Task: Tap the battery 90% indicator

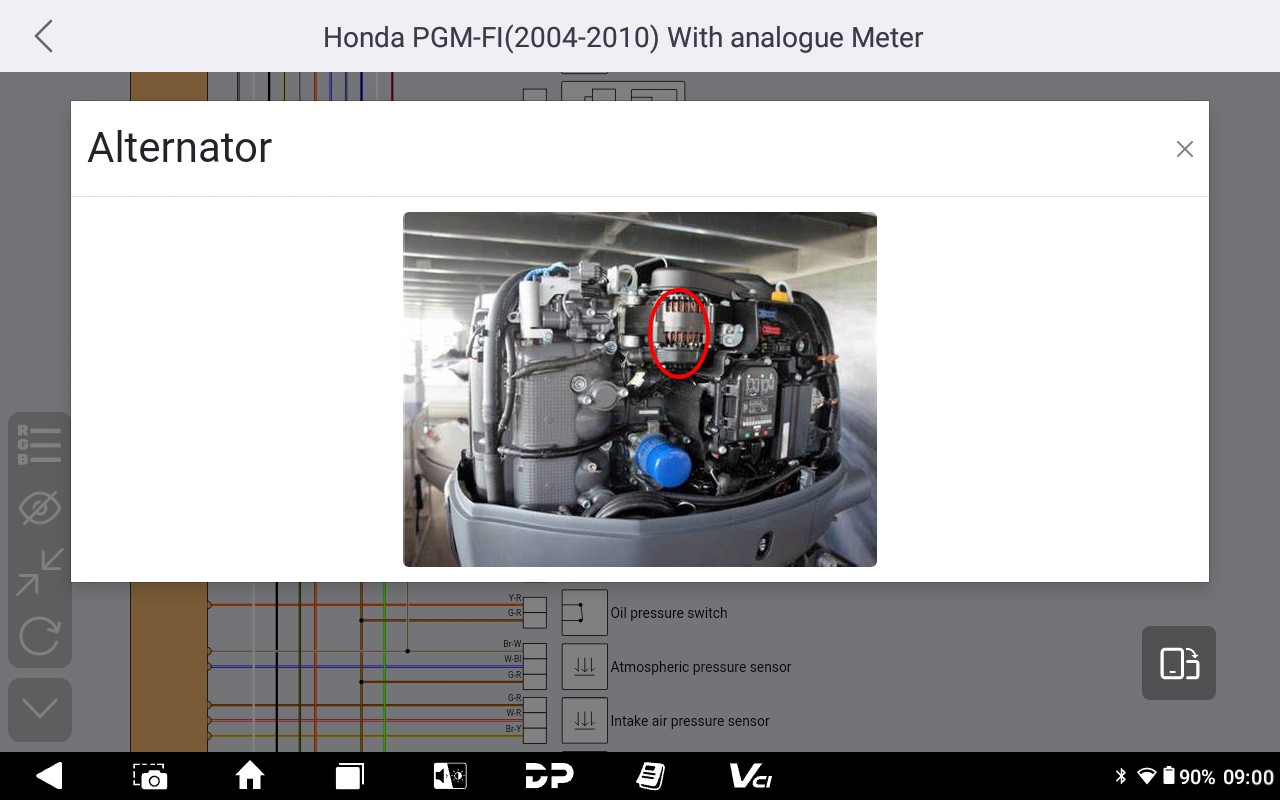Action: click(x=1189, y=777)
